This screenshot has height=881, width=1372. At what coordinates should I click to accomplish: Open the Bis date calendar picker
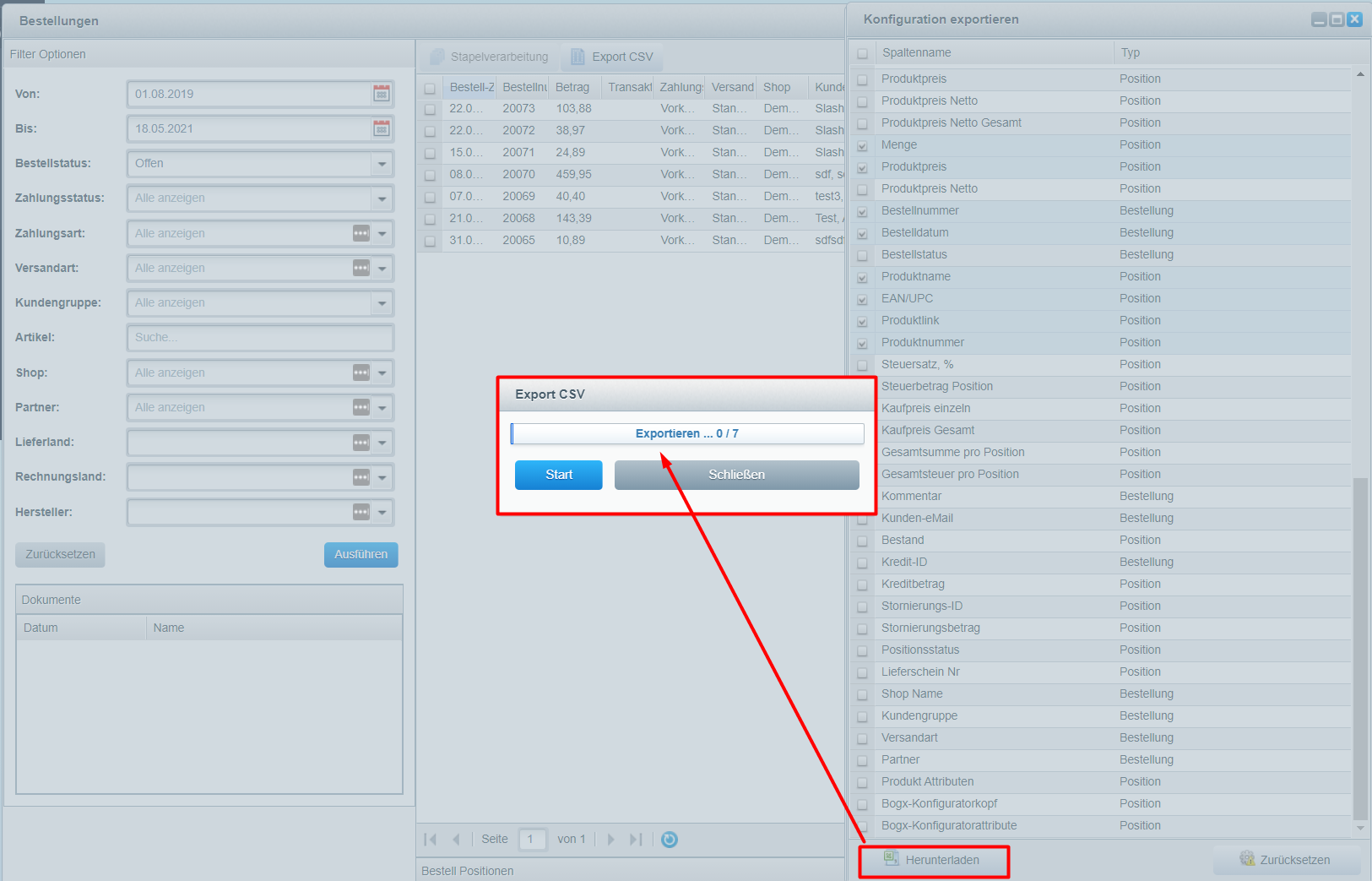[x=382, y=128]
